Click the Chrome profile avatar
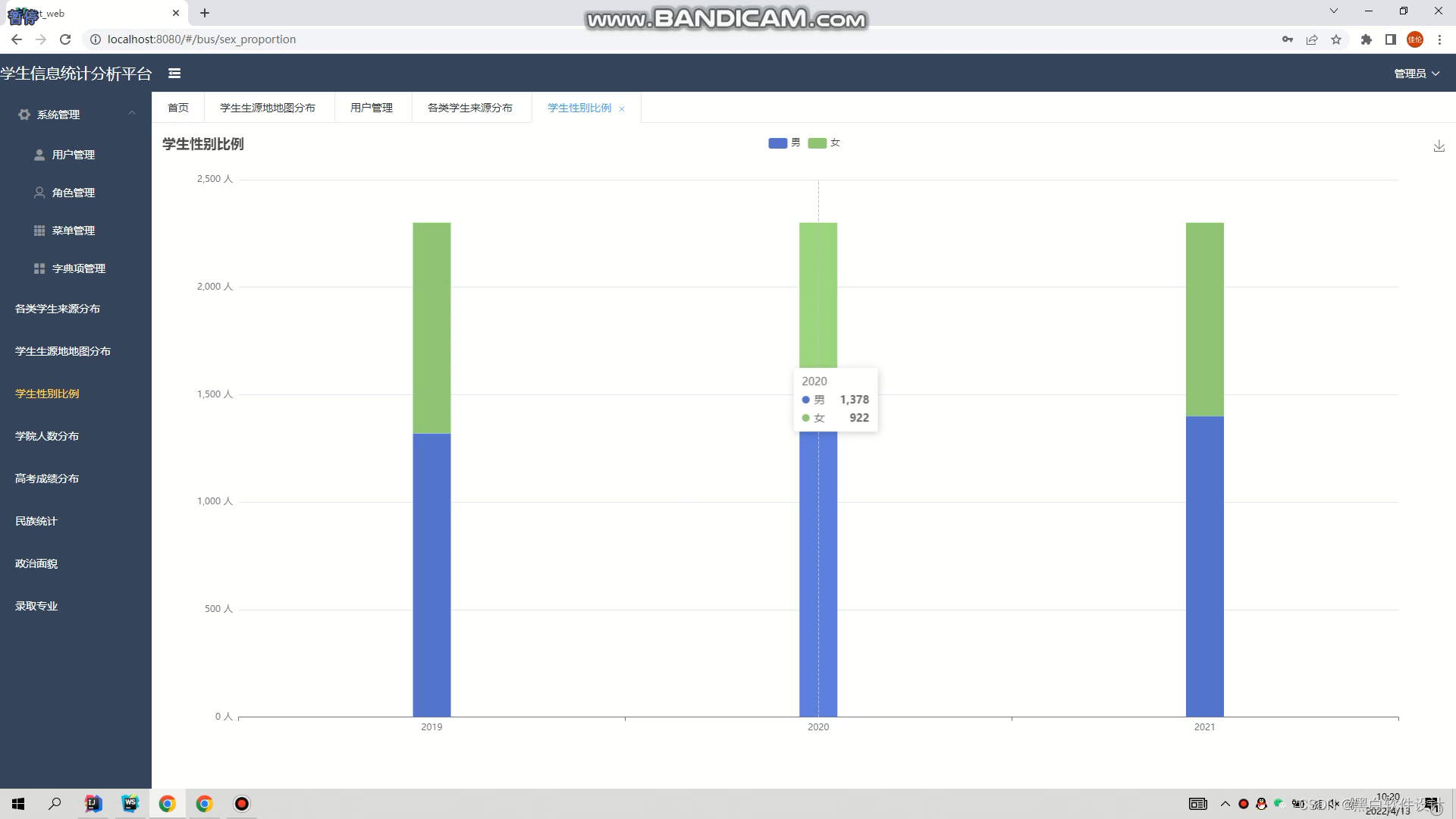 [x=1415, y=39]
